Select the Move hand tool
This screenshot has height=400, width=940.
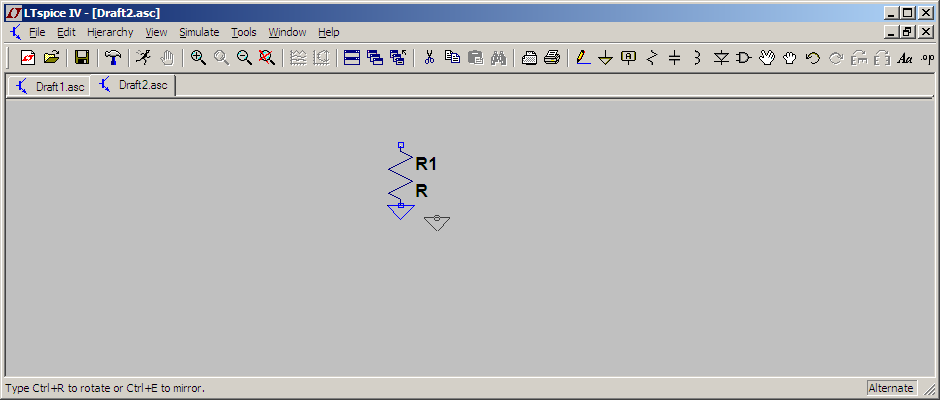coord(767,58)
